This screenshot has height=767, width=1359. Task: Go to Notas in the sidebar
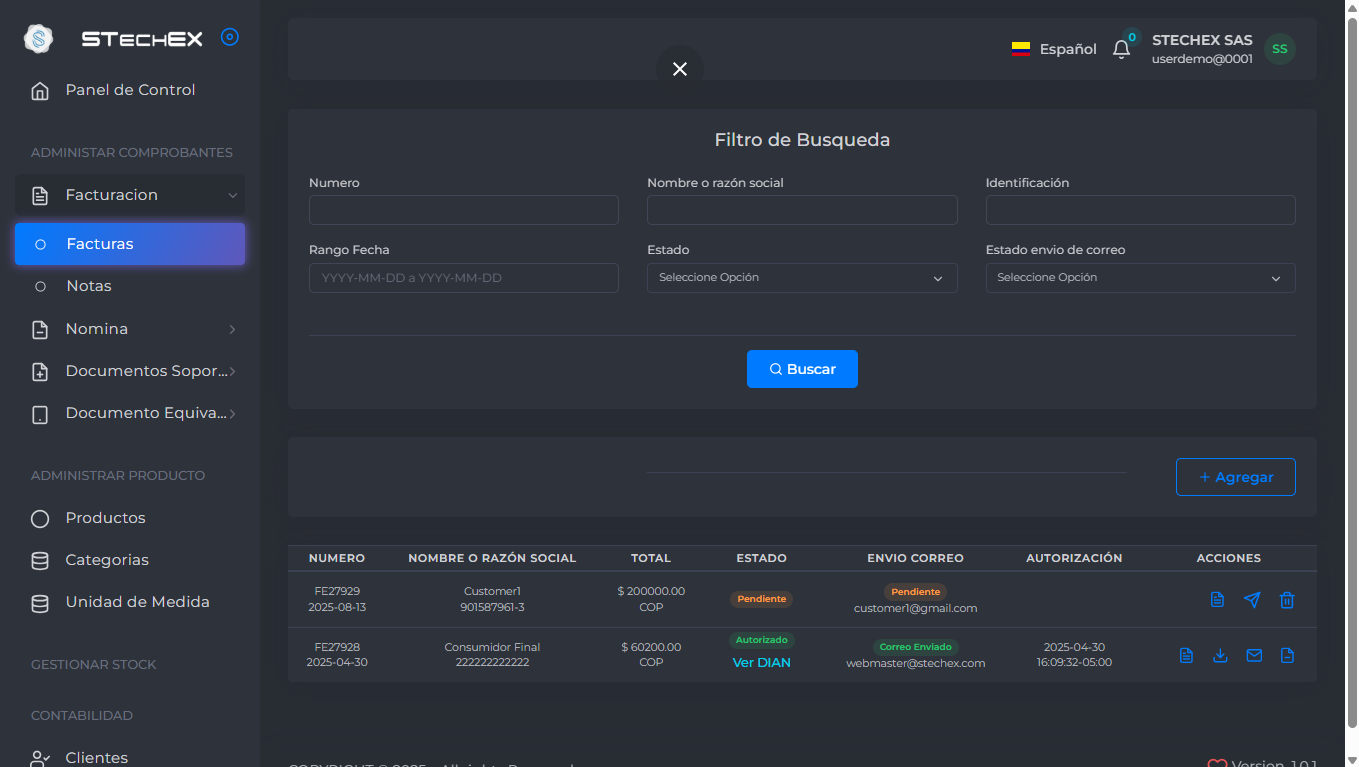89,286
